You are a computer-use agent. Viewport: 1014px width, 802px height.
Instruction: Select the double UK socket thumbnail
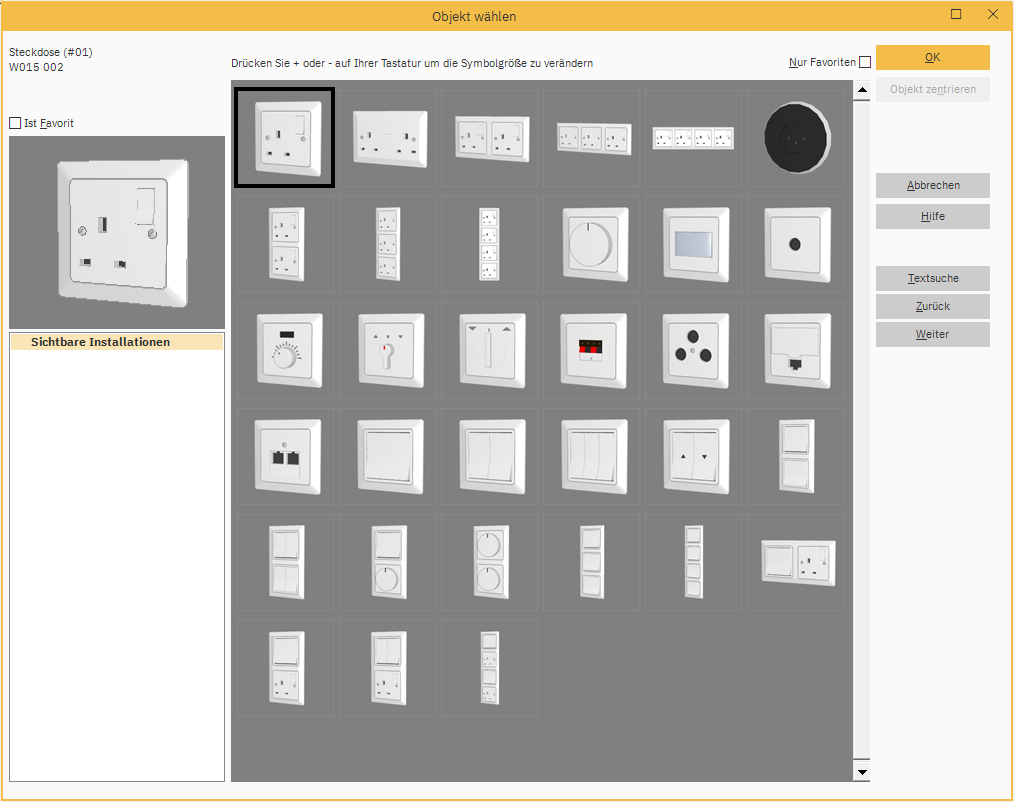(x=388, y=138)
